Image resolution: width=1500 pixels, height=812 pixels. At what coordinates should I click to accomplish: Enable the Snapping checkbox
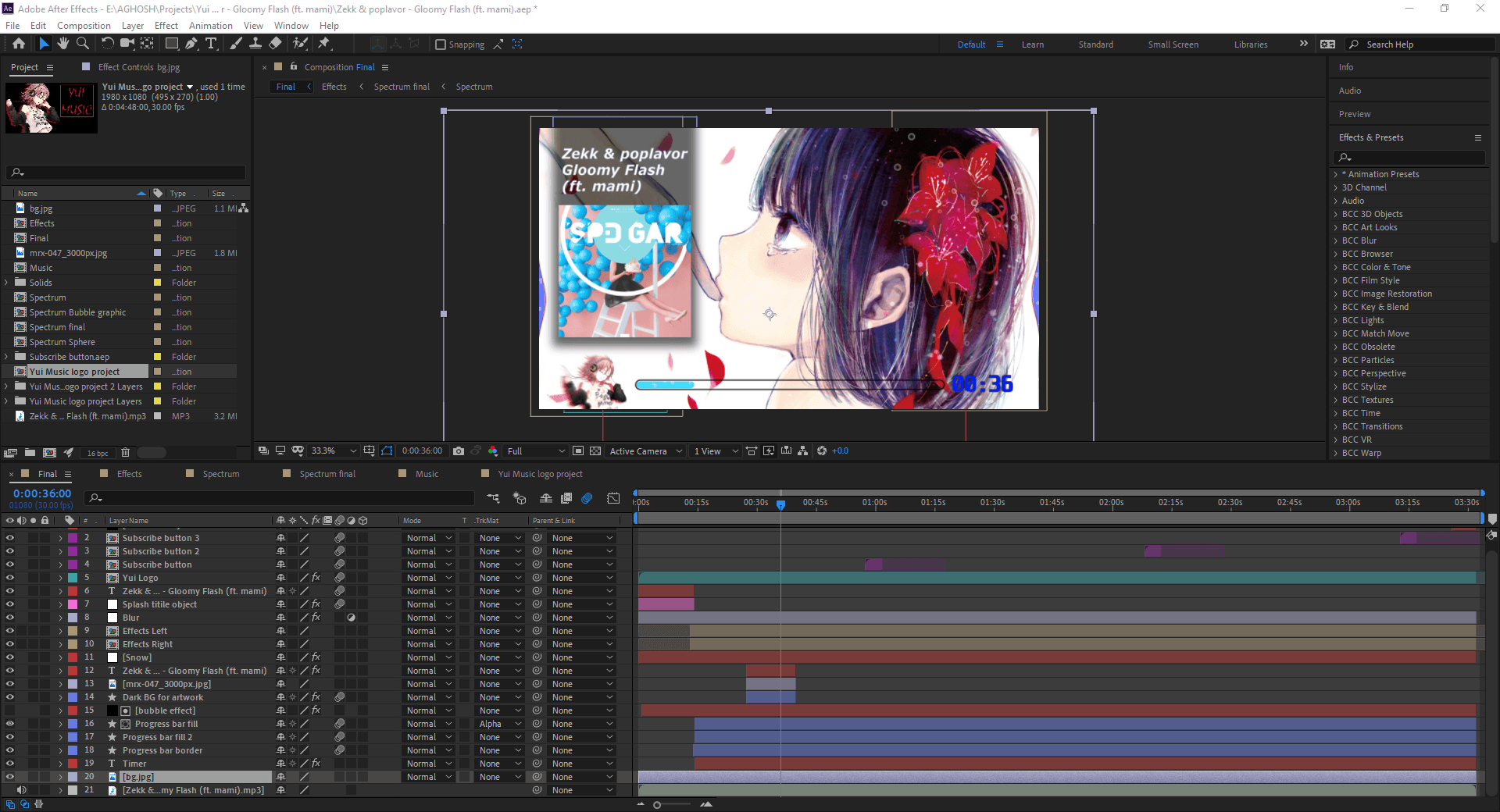click(441, 45)
